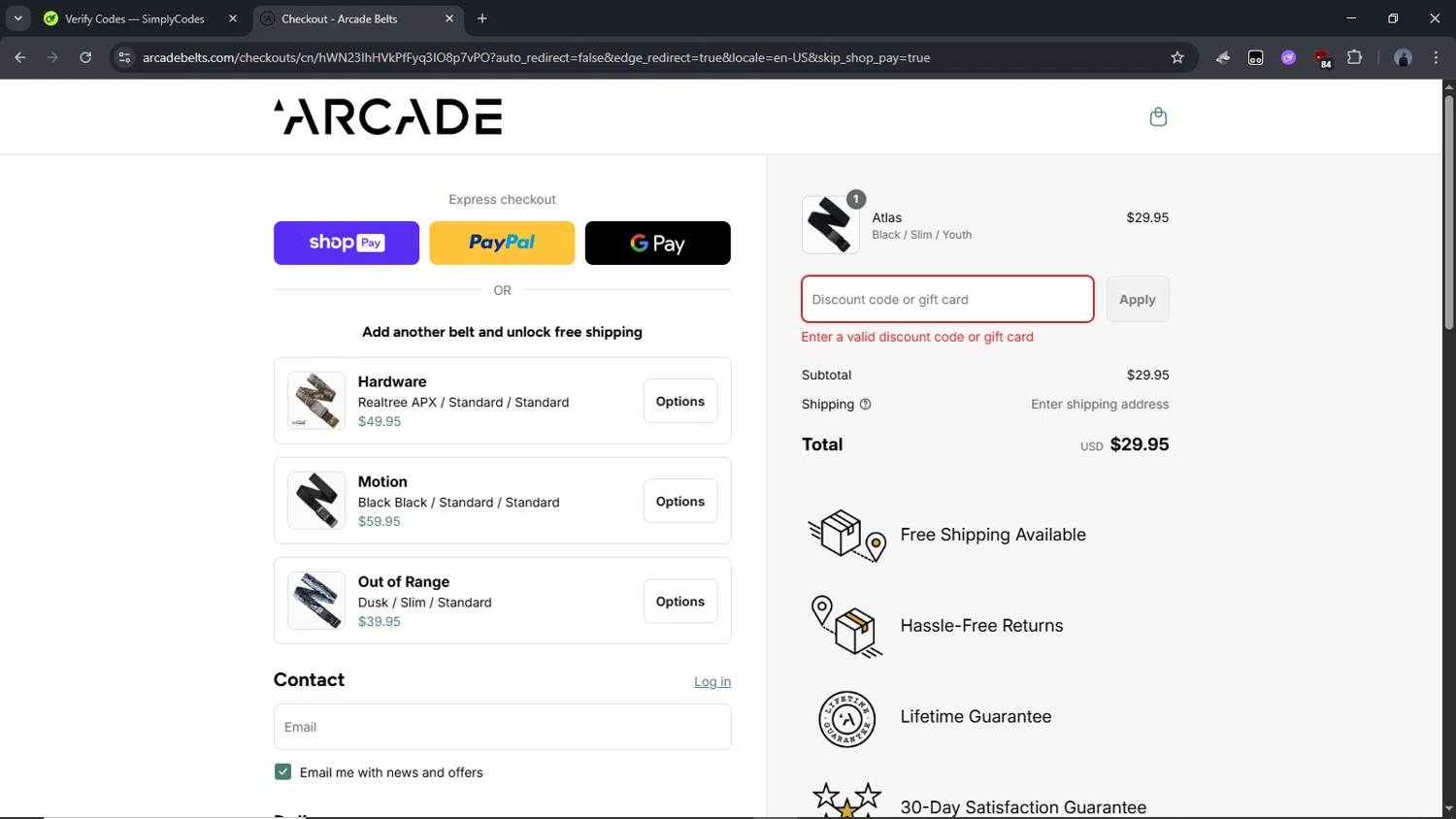
Task: Click 'Add another belt and unlock free shipping'
Action: pos(502,332)
